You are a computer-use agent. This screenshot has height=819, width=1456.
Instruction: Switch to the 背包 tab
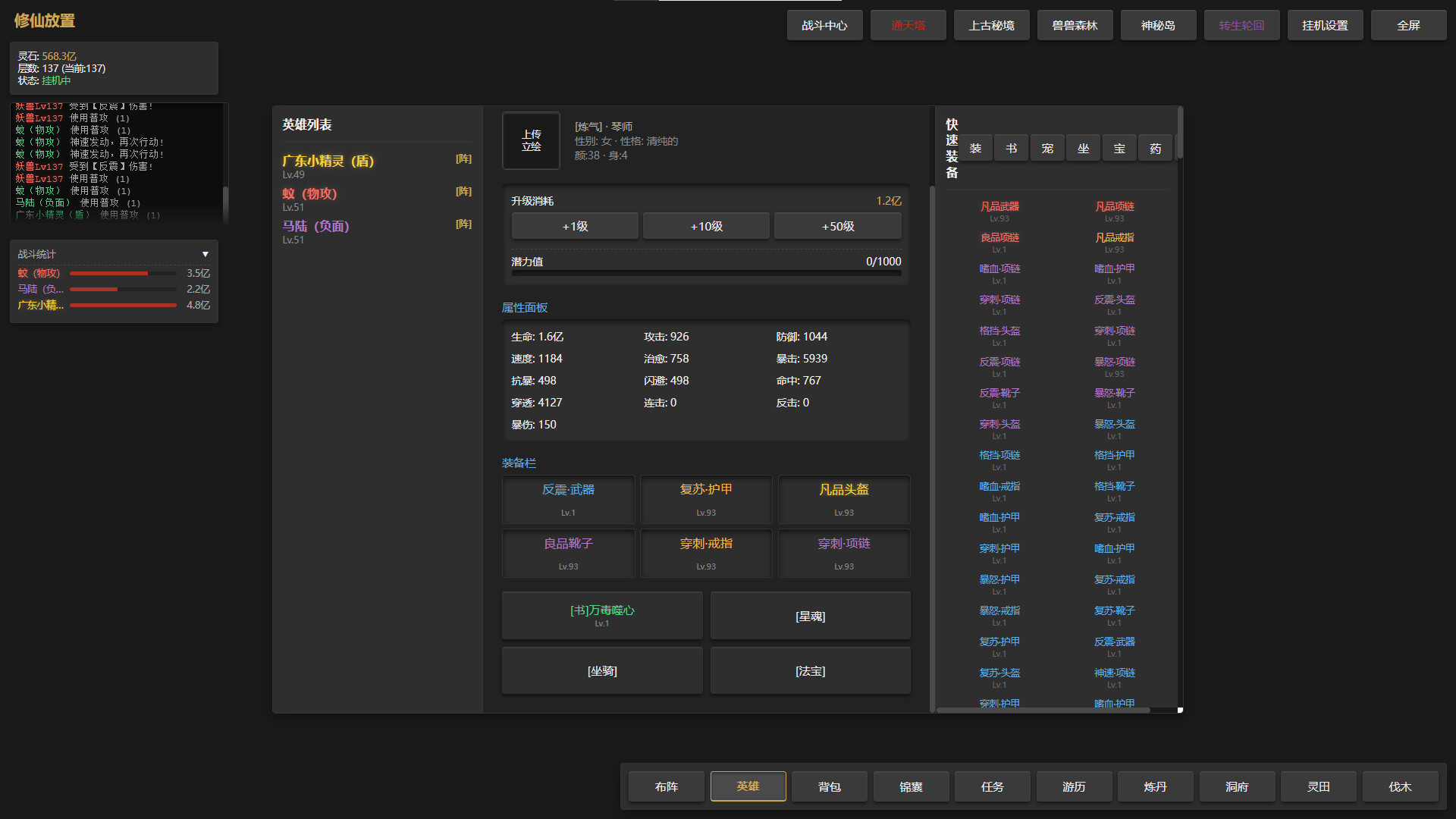pos(829,786)
